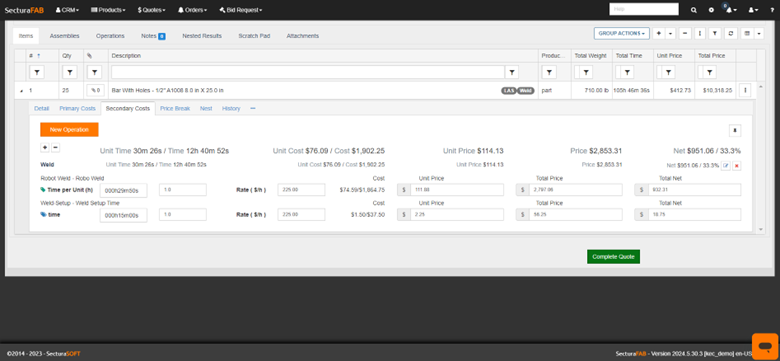The height and width of the screenshot is (361, 780).
Task: Select the Items tab
Action: click(x=26, y=36)
